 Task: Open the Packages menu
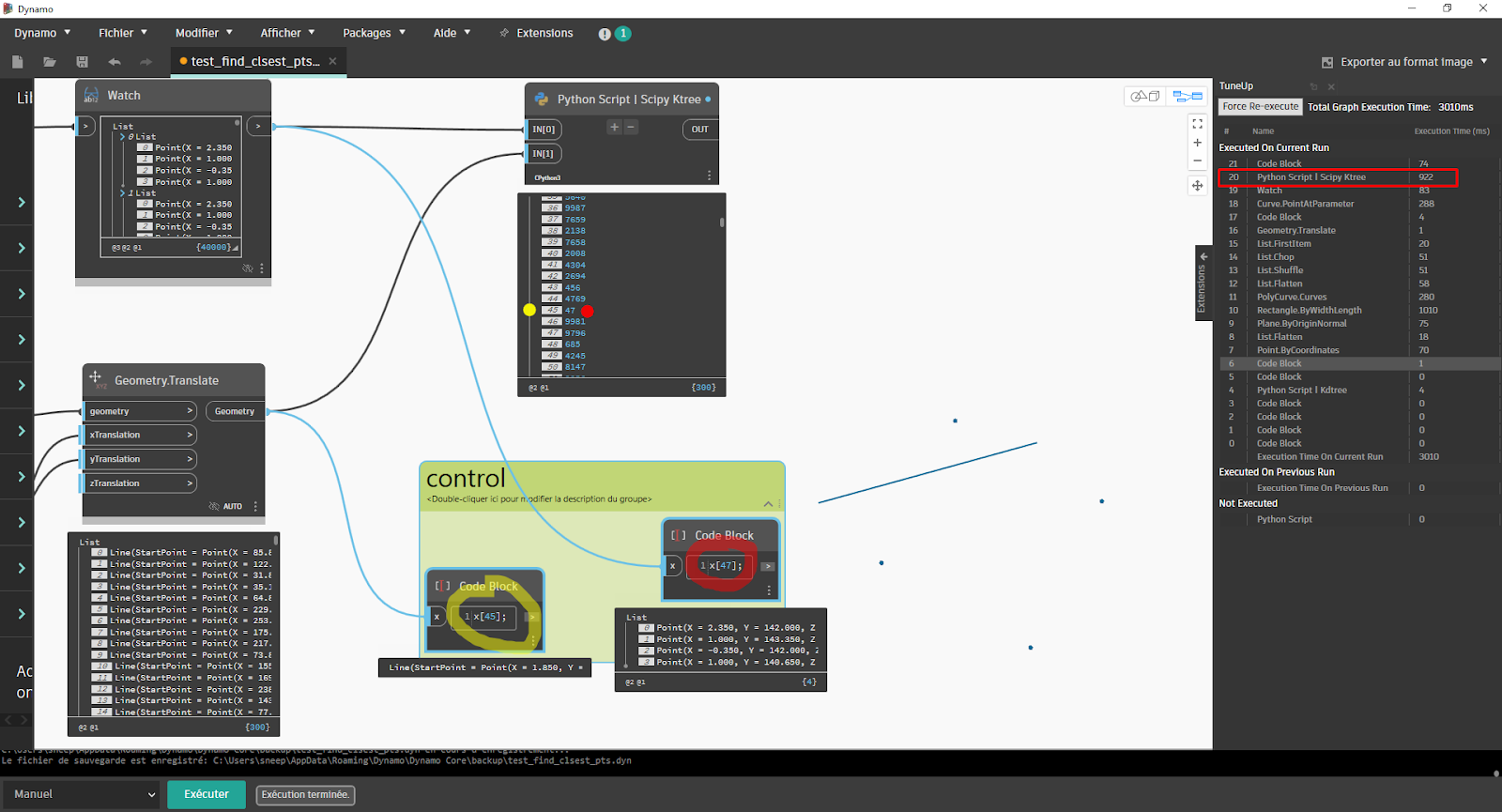[374, 33]
